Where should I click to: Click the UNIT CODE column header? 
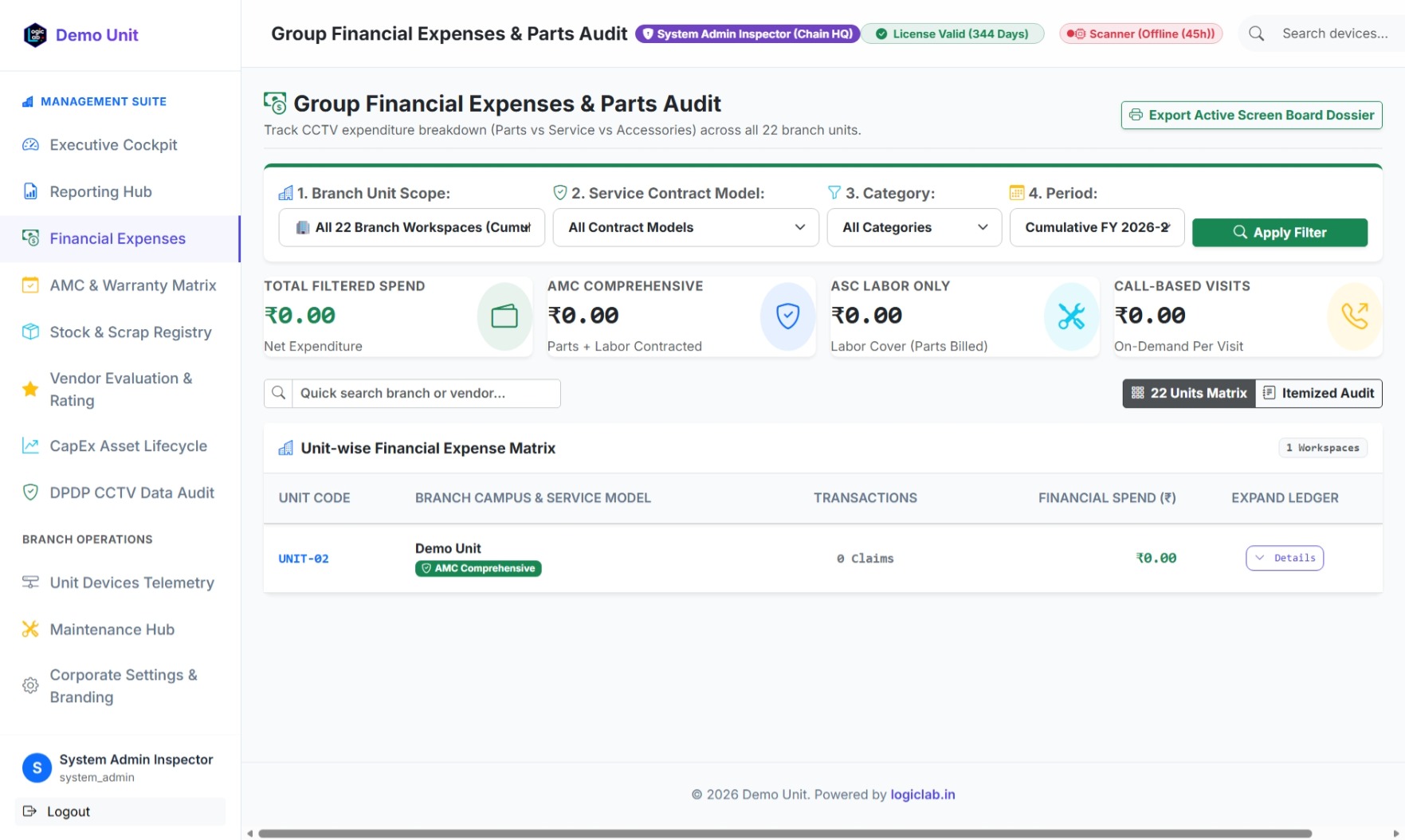tap(314, 498)
